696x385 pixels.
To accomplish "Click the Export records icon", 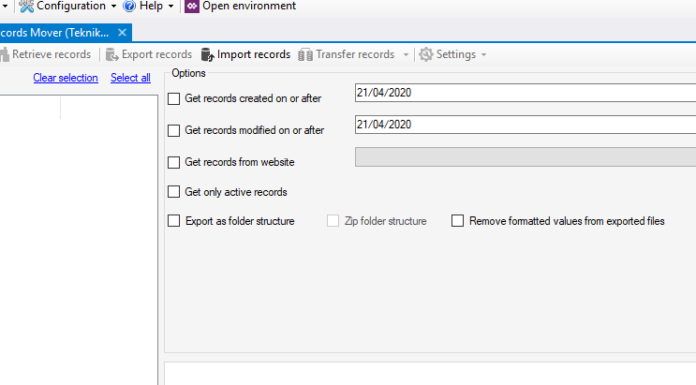I will tap(112, 55).
